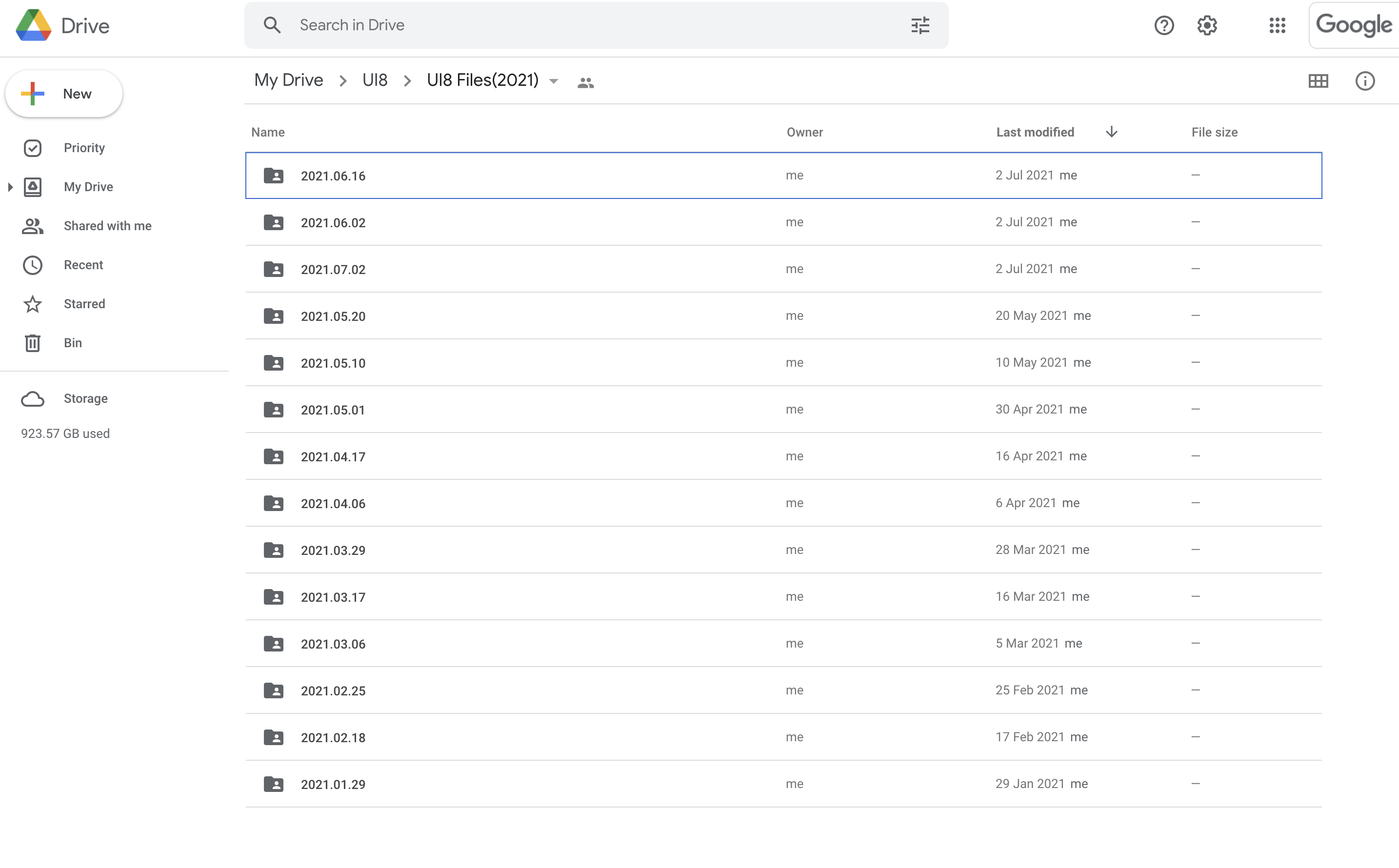This screenshot has height=868, width=1399.
Task: Open the Google apps grid
Action: (1277, 25)
